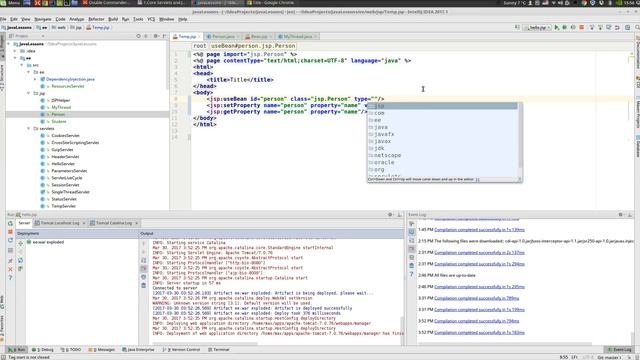Choose 'netscape' in the completion popup
640x360 pixels.
coord(442,156)
